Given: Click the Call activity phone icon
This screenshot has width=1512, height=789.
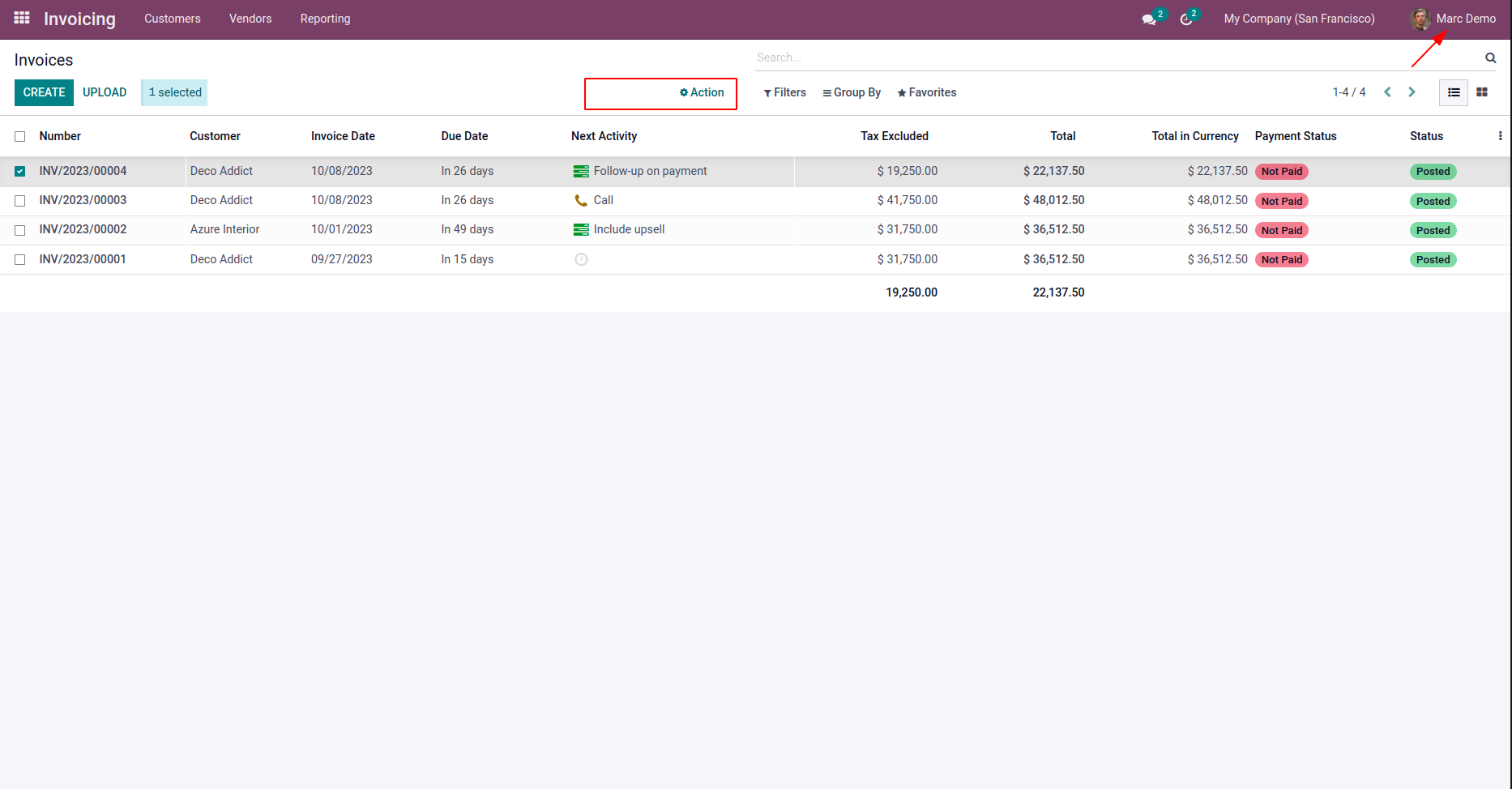Looking at the screenshot, I should coord(581,200).
